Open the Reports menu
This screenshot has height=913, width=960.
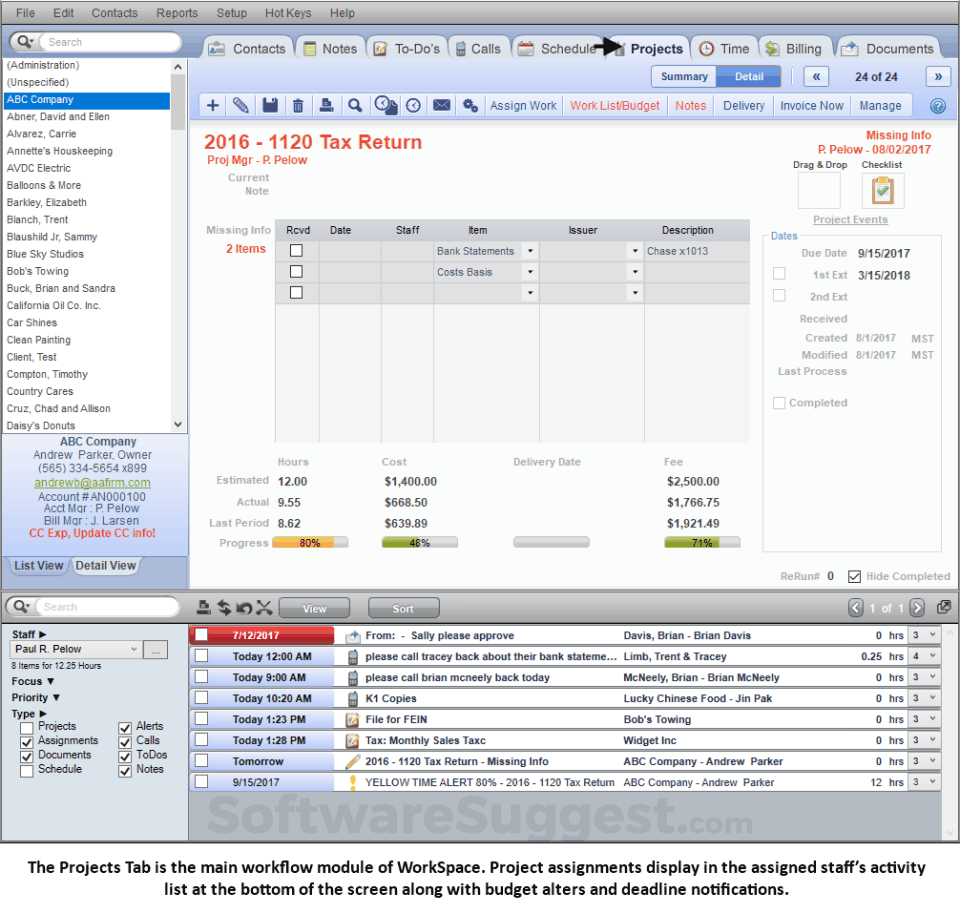click(x=176, y=13)
